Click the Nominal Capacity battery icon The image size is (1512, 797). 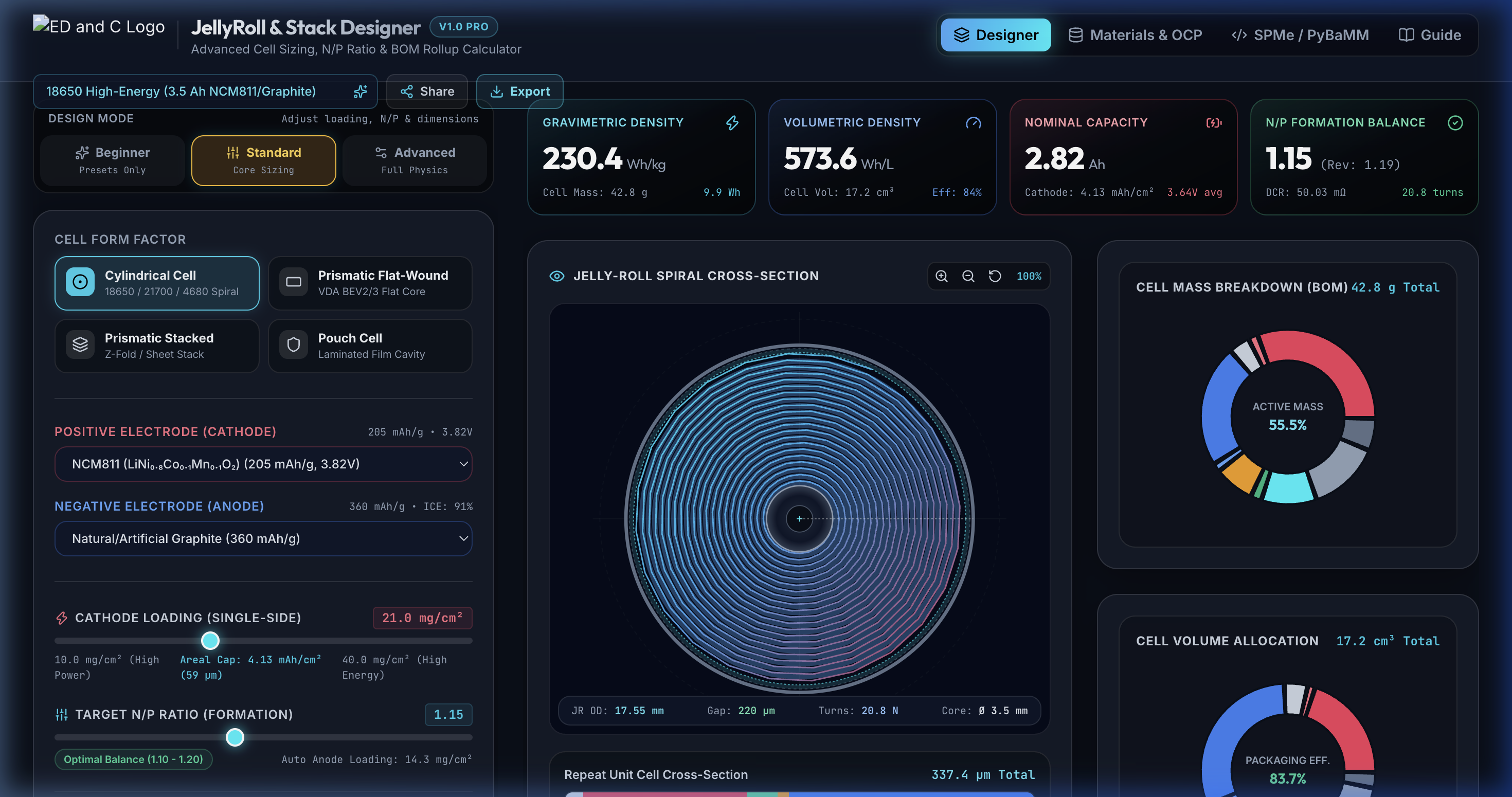1214,123
